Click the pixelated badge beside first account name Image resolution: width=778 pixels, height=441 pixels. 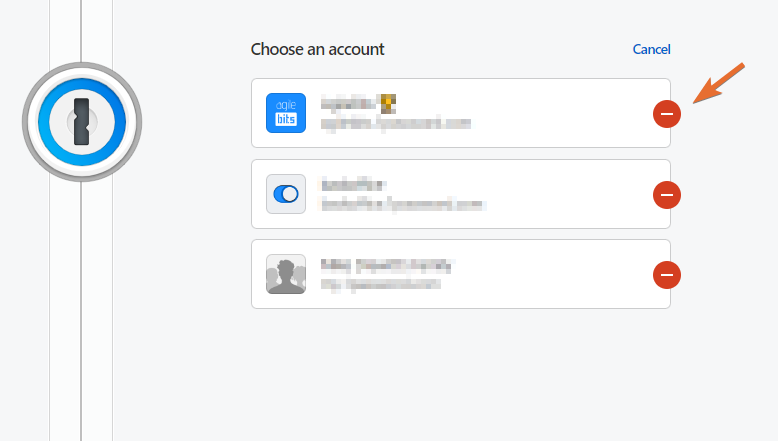click(388, 101)
